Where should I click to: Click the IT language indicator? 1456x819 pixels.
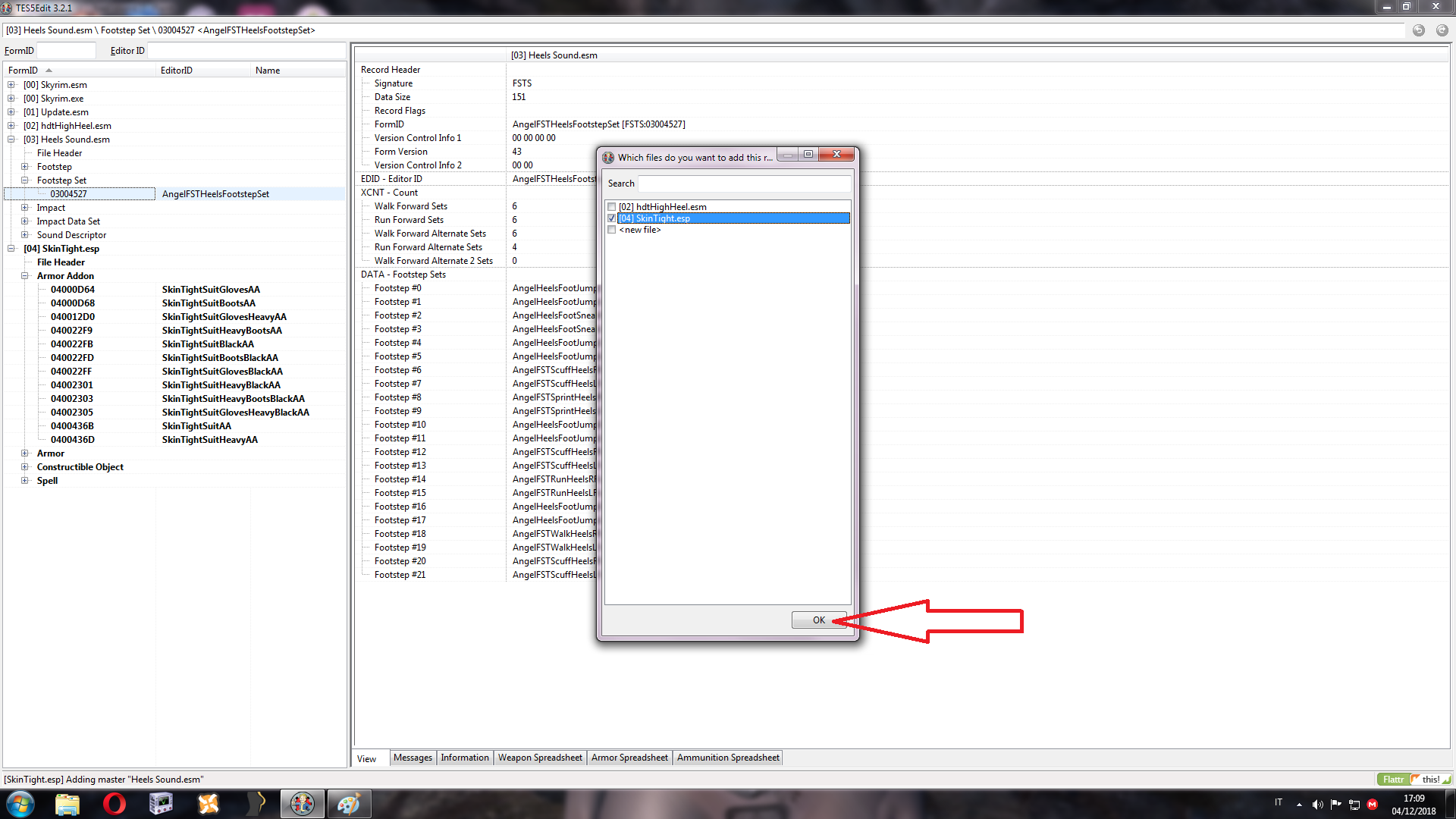click(1279, 802)
